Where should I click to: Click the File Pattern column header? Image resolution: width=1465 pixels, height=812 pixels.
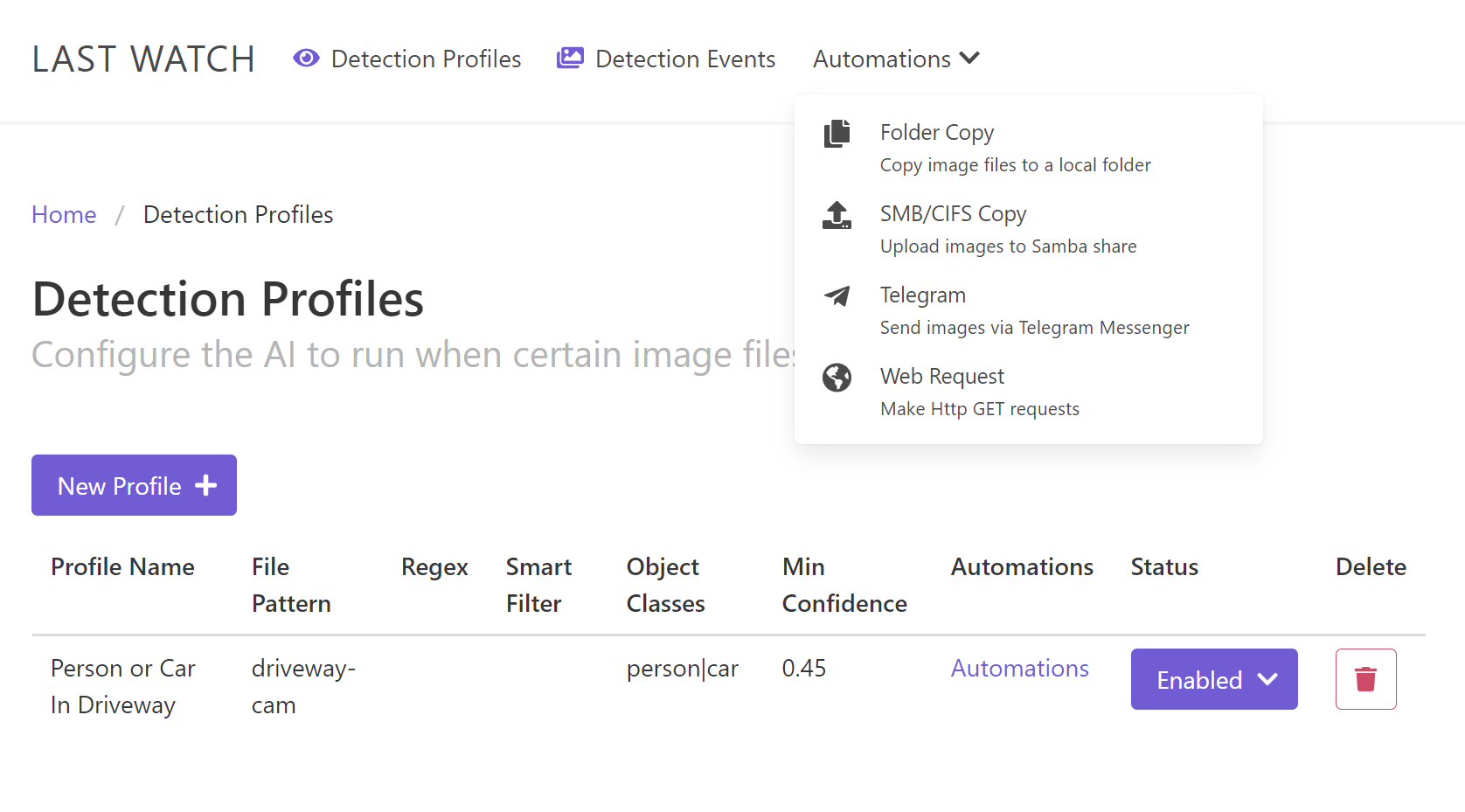click(291, 585)
